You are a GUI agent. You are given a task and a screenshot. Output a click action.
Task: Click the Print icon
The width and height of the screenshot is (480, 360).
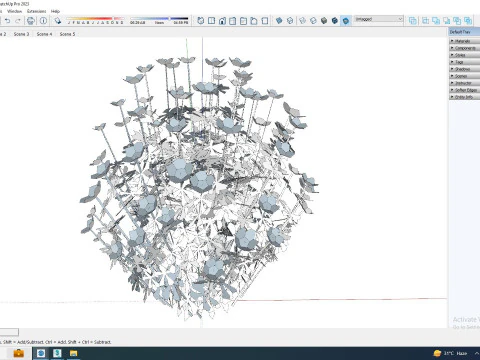pos(31,21)
